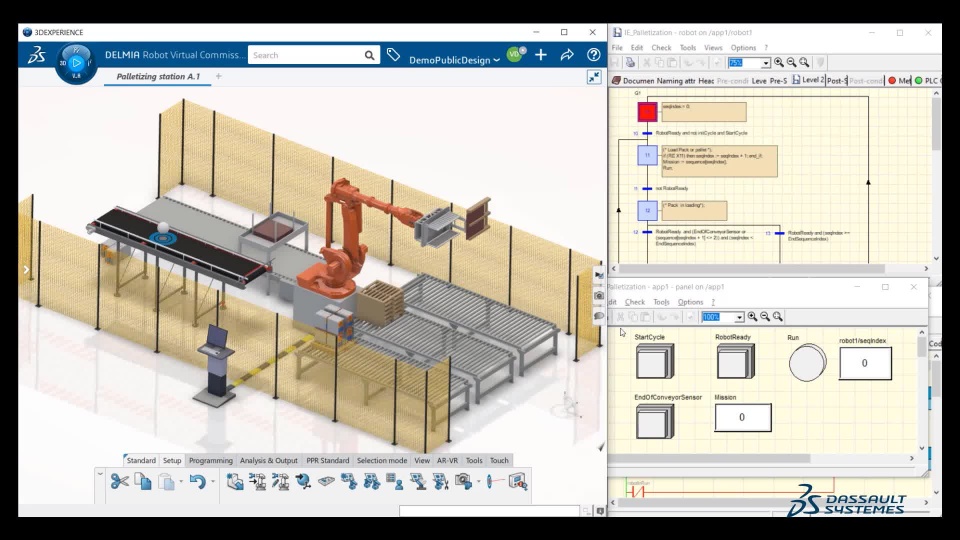The height and width of the screenshot is (540, 960).
Task: Open the 75% zoom dropdown in robot window
Action: pyautogui.click(x=765, y=63)
